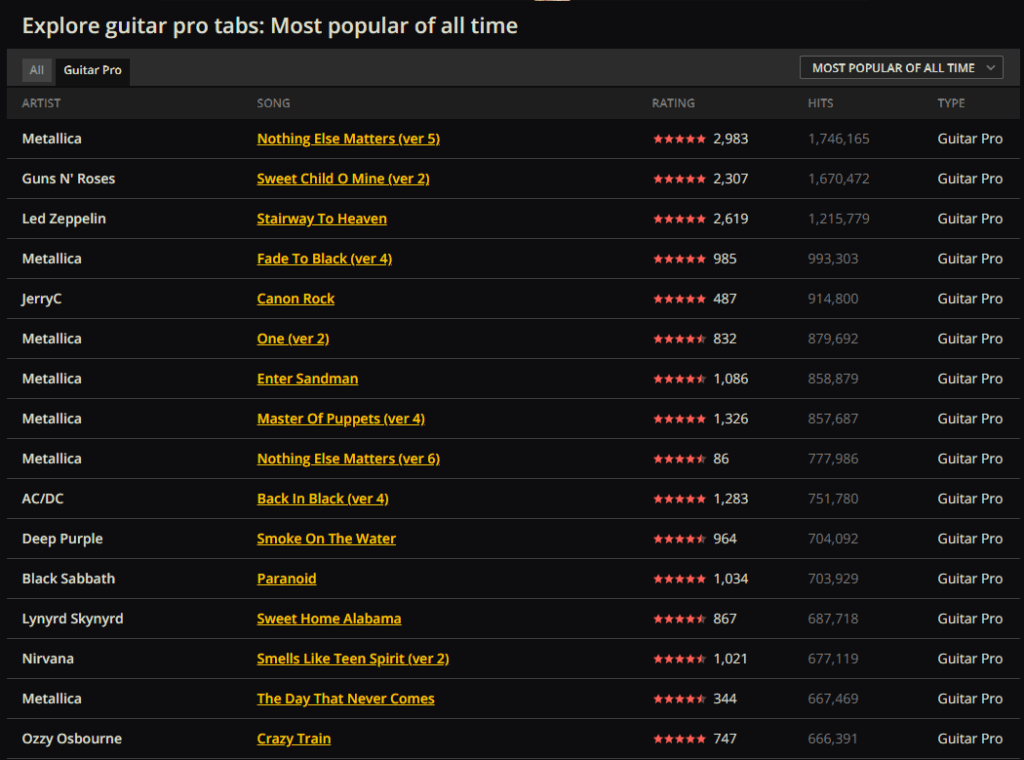
Task: Click the artist name JerryC
Action: click(x=42, y=298)
